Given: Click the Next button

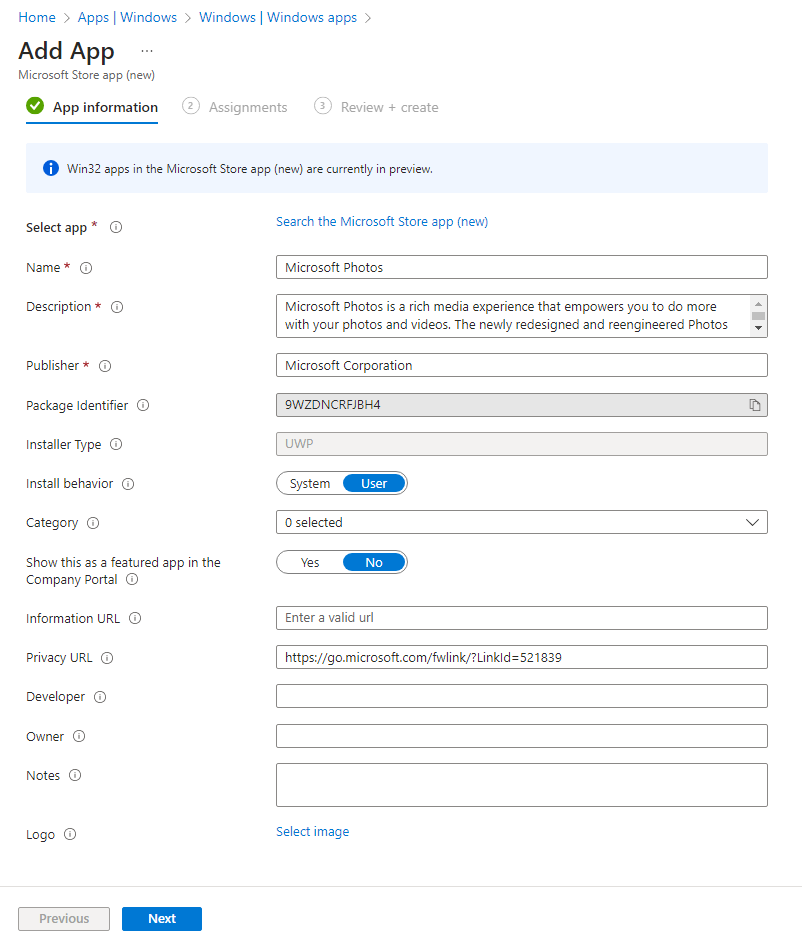Looking at the screenshot, I should 162,919.
